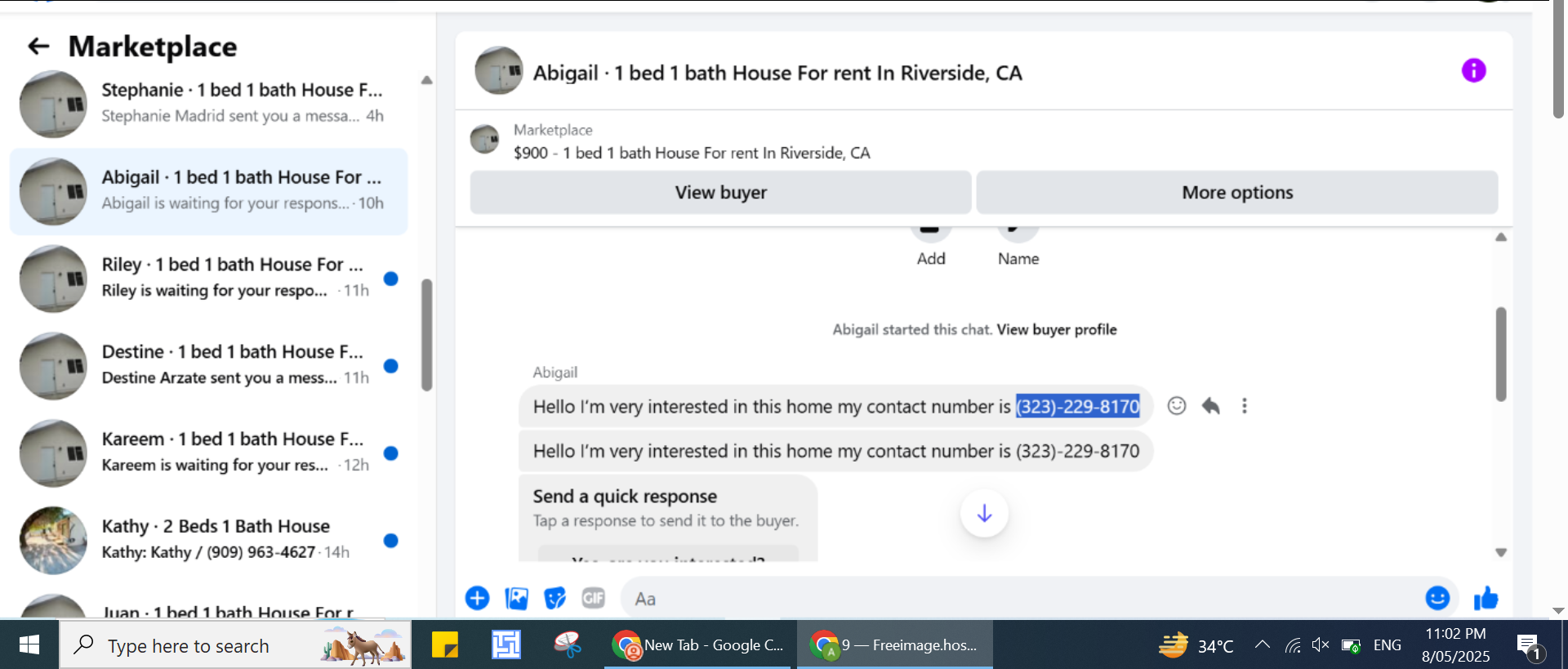Open conversation info with the purple info icon
Screen dimensions: 1568x669
pos(1473,71)
